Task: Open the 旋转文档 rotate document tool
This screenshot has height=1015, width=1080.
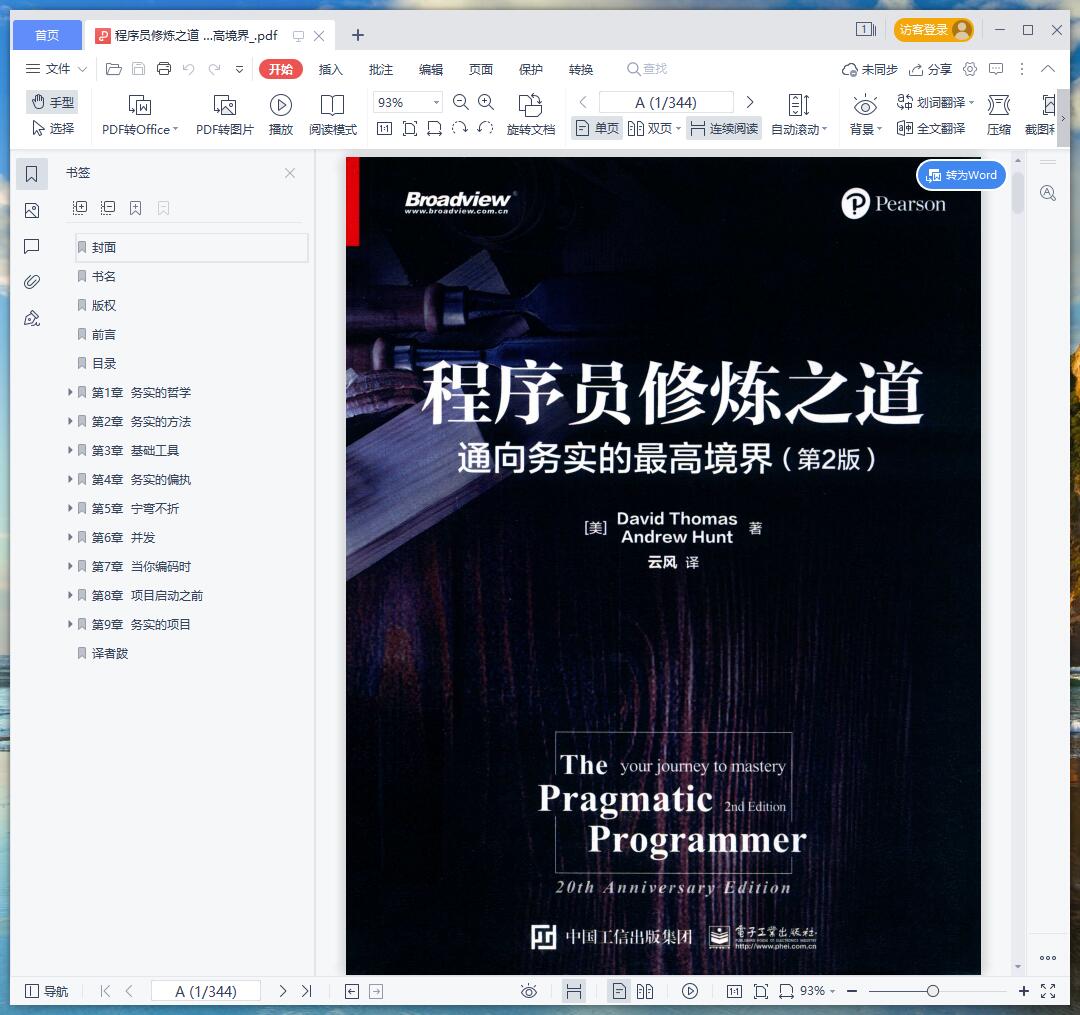Action: coord(530,114)
